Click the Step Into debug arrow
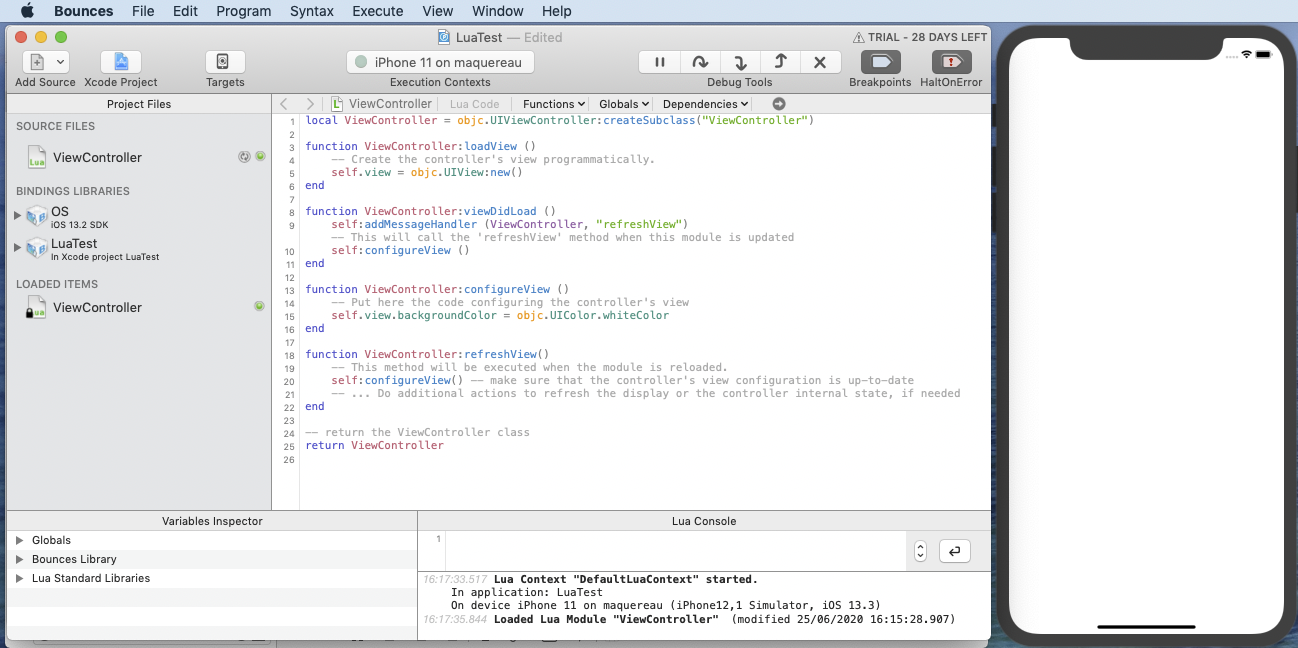This screenshot has width=1298, height=648. click(740, 62)
